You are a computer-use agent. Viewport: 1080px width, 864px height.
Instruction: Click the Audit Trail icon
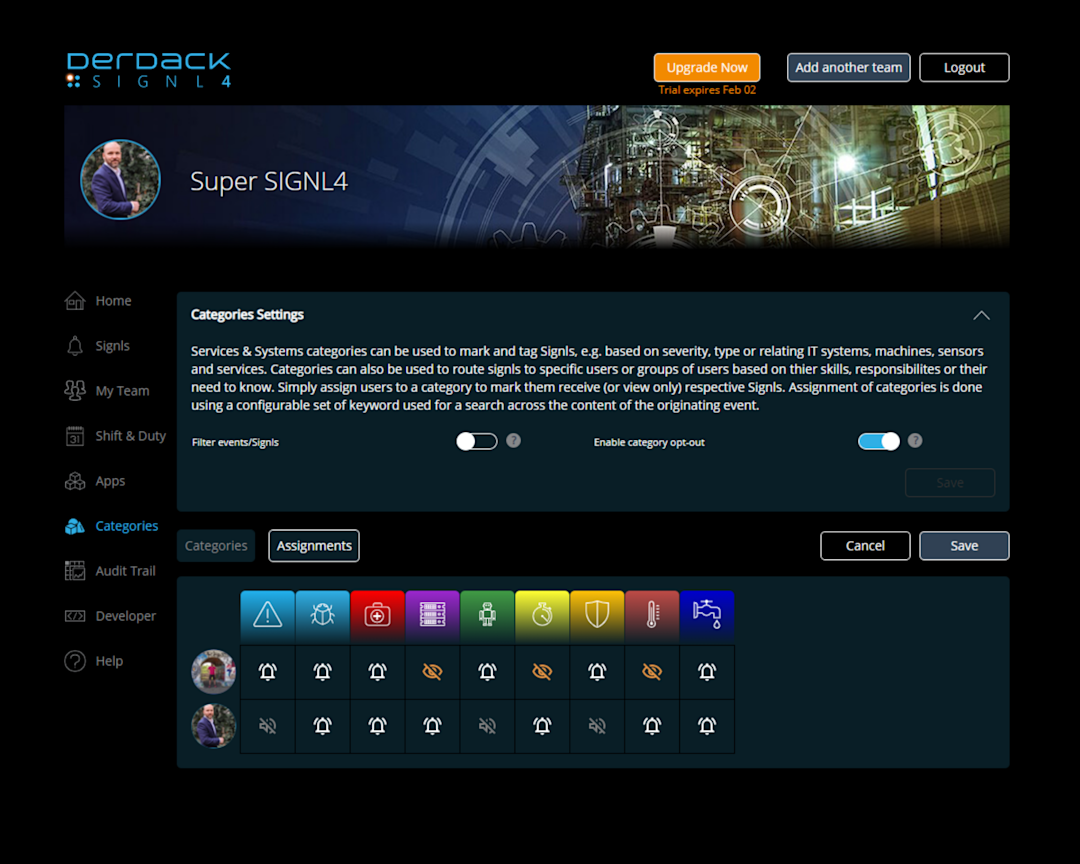(x=75, y=570)
